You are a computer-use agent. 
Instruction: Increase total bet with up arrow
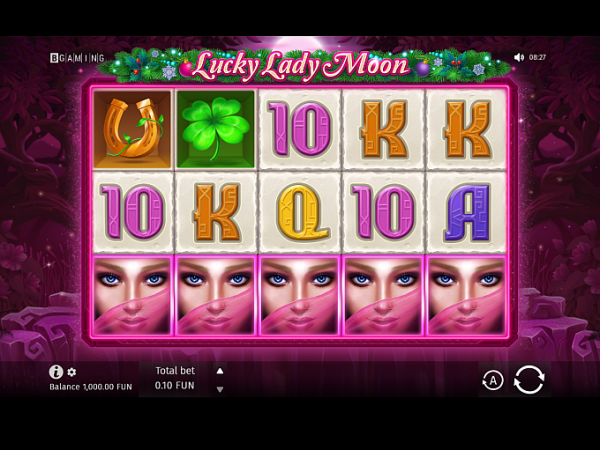tap(220, 371)
